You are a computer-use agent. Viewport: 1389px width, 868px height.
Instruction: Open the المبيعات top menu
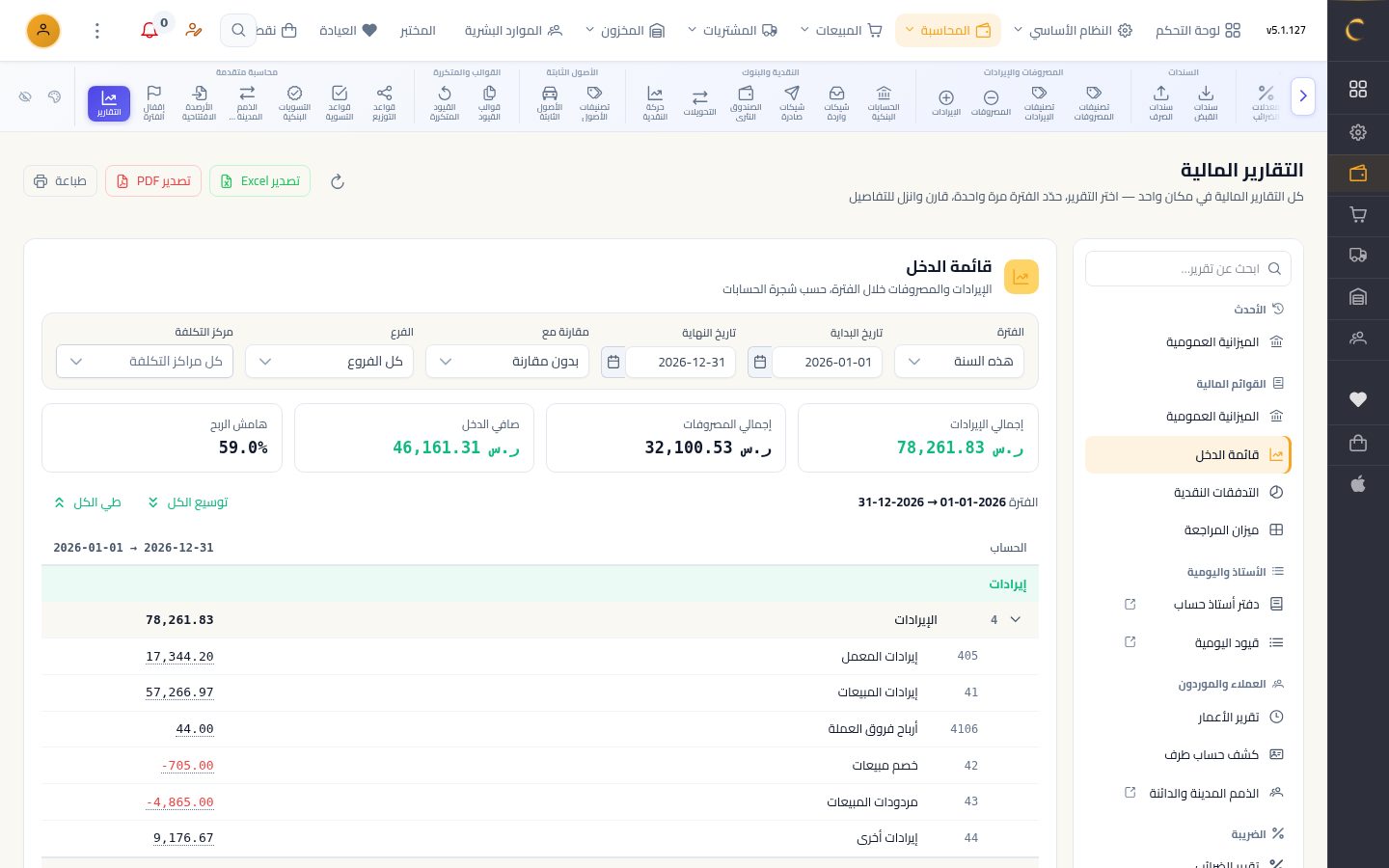point(841,31)
